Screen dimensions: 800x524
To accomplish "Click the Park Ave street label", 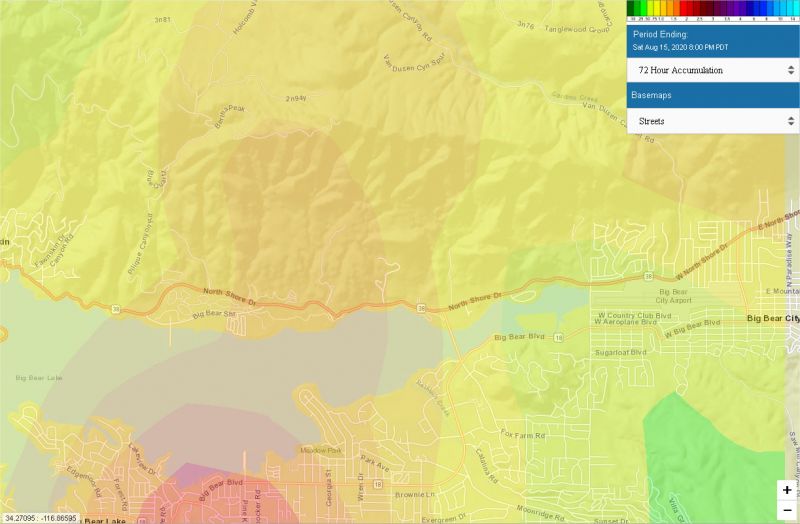I will pos(375,463).
